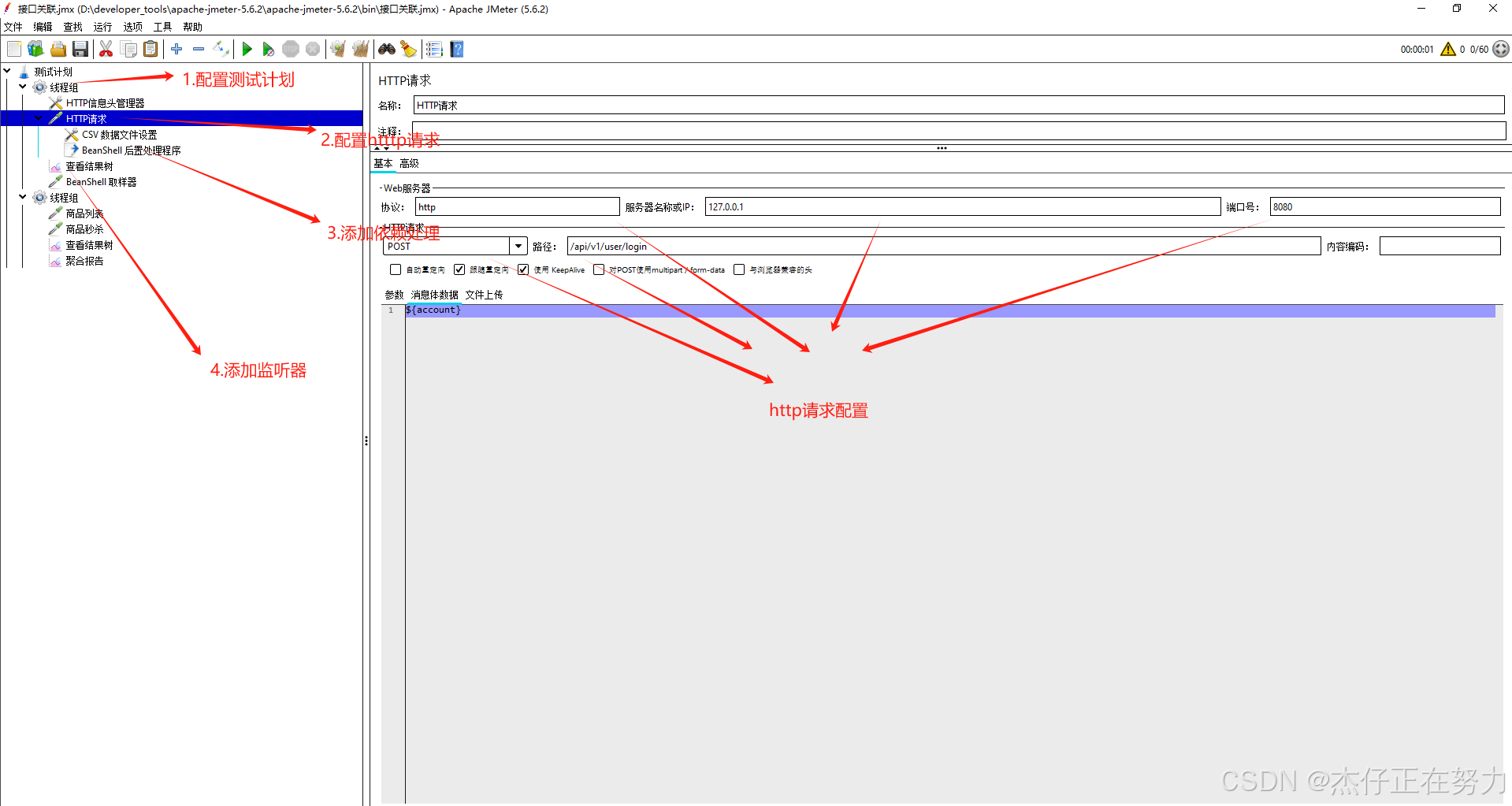This screenshot has width=1512, height=806.
Task: Click Start no pauses icon
Action: [x=269, y=49]
